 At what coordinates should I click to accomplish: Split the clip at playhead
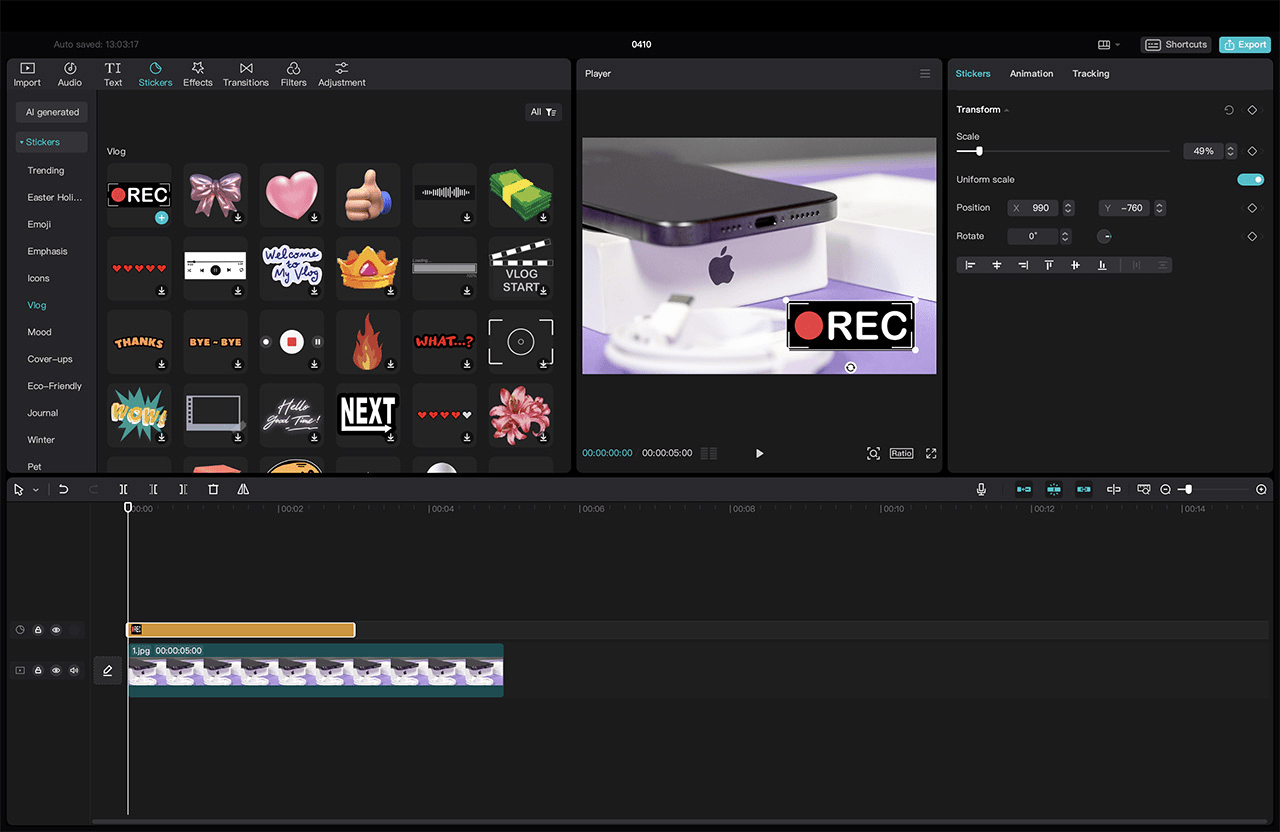coord(123,490)
